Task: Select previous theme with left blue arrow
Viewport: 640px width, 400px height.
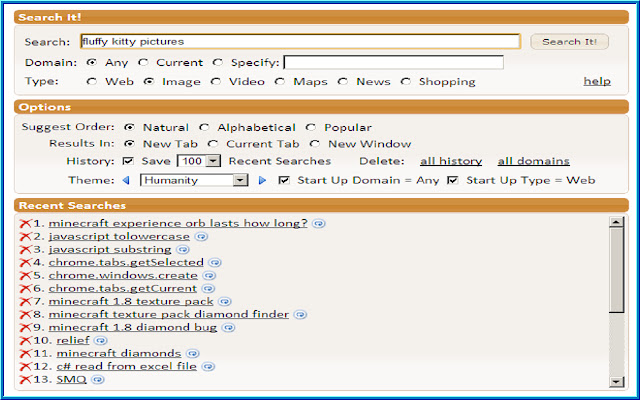Action: click(x=126, y=181)
